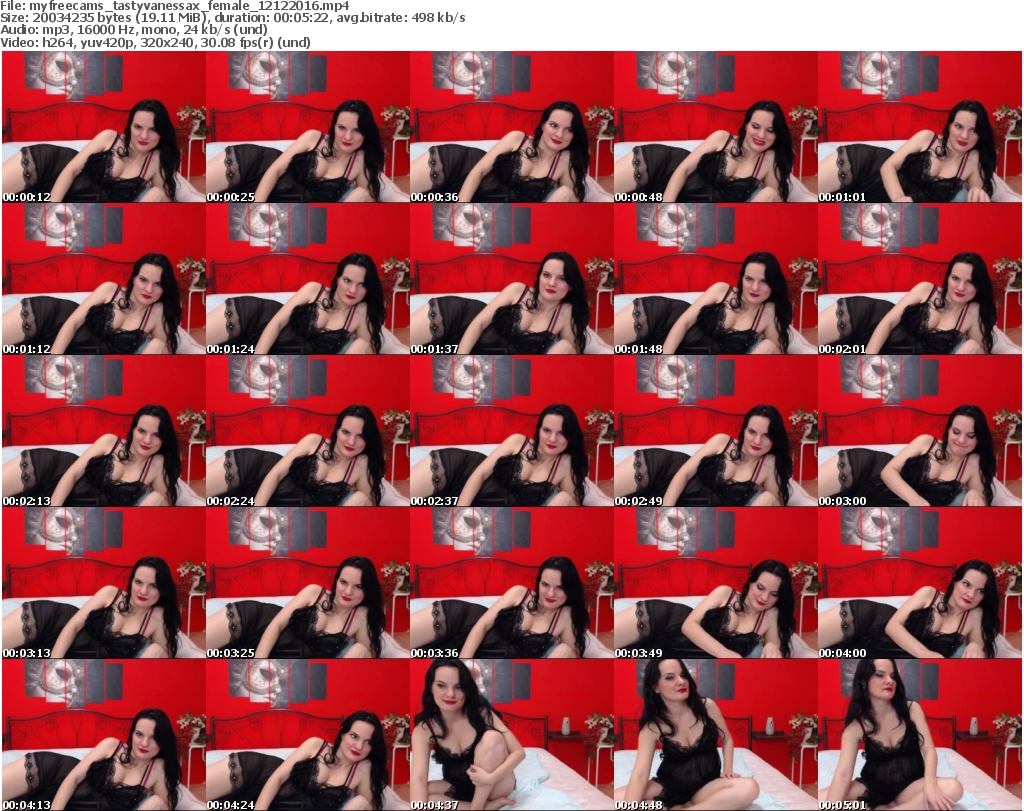The image size is (1024, 811).
Task: Open the frame stamped 00:02:01
Action: (920, 279)
